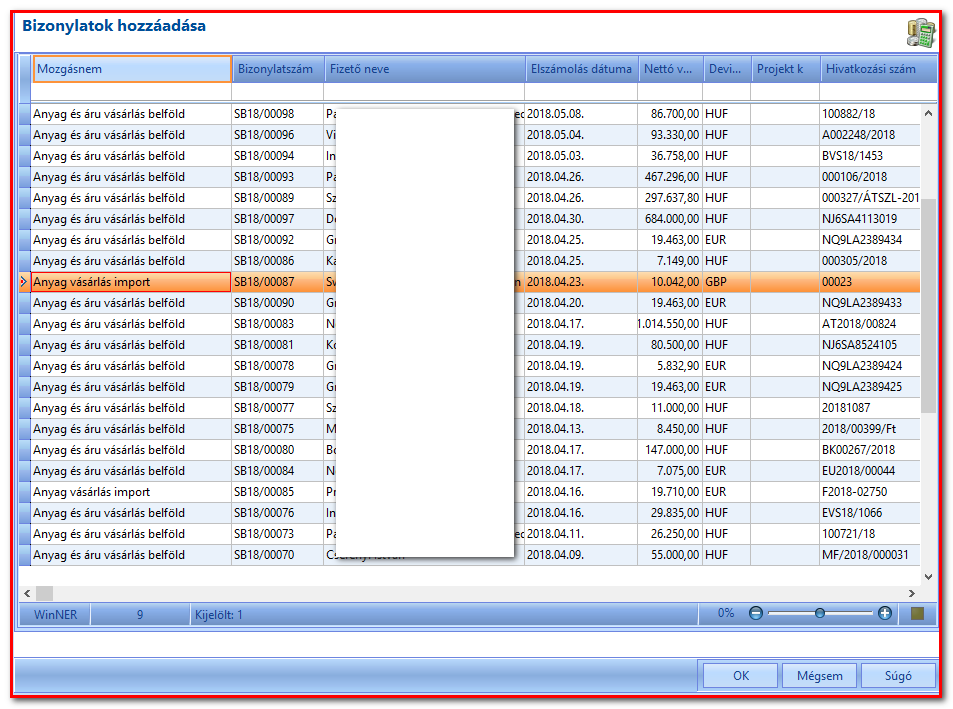Click GBP currency cell
The height and width of the screenshot is (709, 953).
tap(726, 282)
